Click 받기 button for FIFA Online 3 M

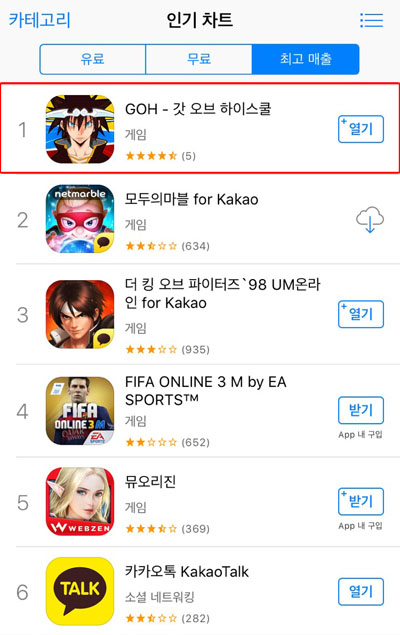pyautogui.click(x=361, y=410)
